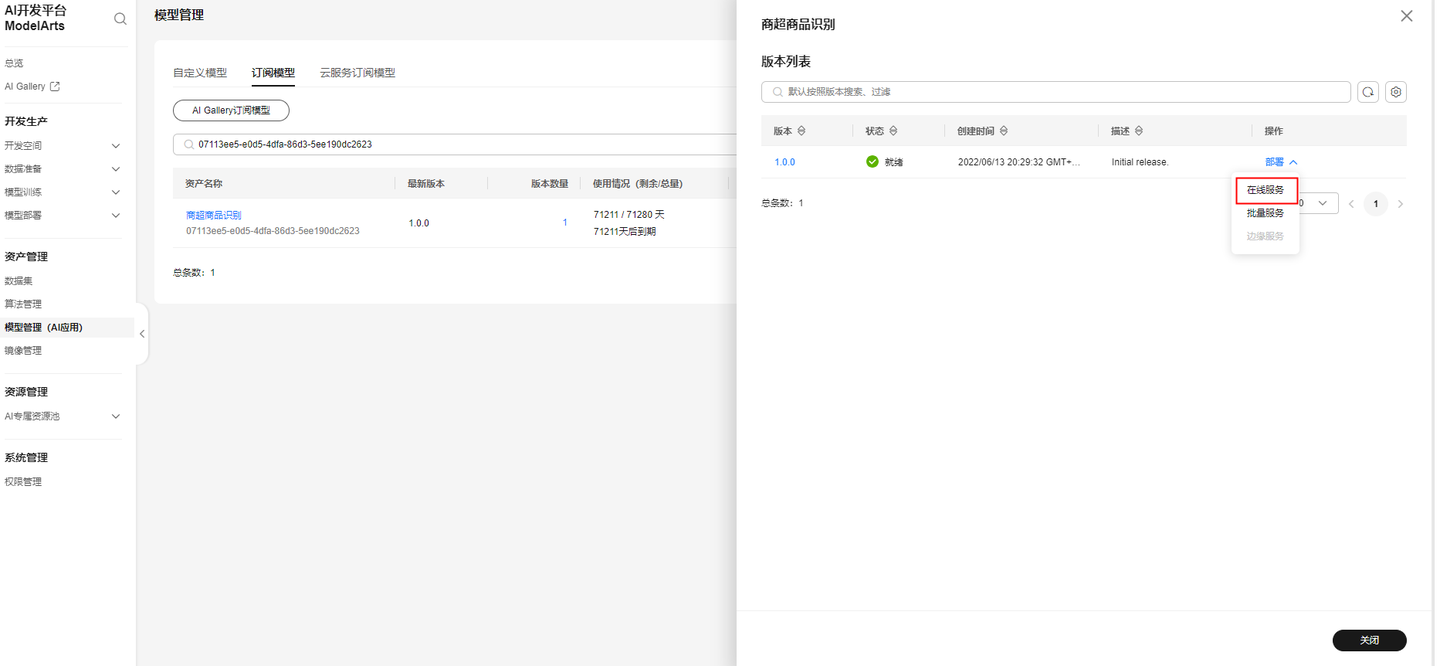Expand the 模型部署 menu chevron
Screen dimensions: 1440x666
116,215
